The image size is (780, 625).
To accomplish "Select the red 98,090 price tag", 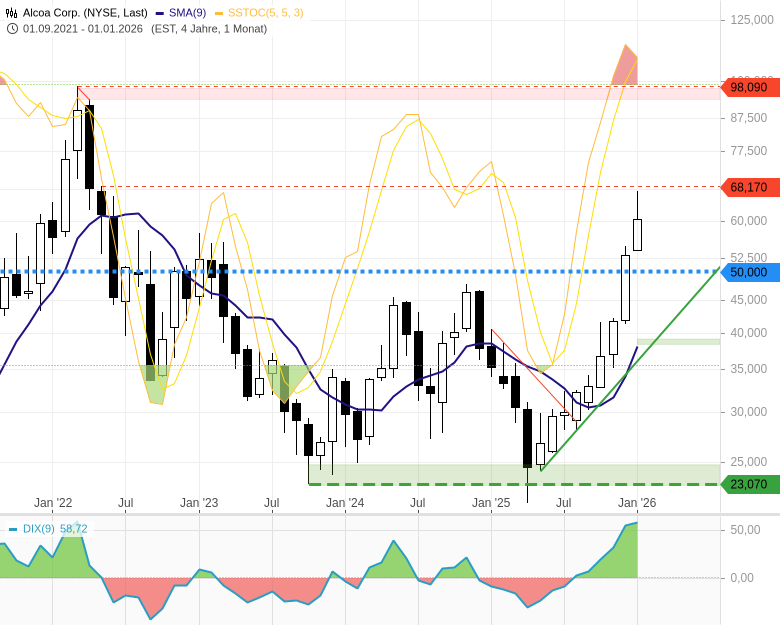I will tap(749, 87).
